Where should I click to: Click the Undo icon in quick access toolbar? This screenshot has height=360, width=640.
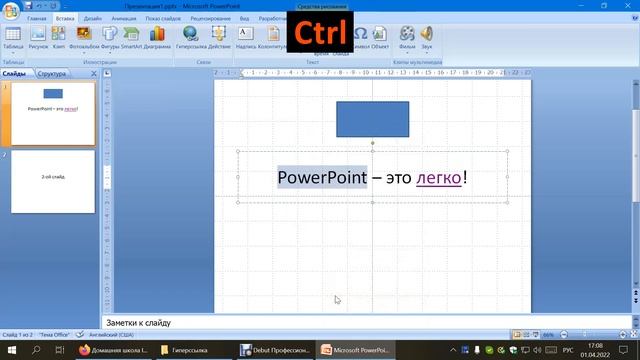coord(39,6)
